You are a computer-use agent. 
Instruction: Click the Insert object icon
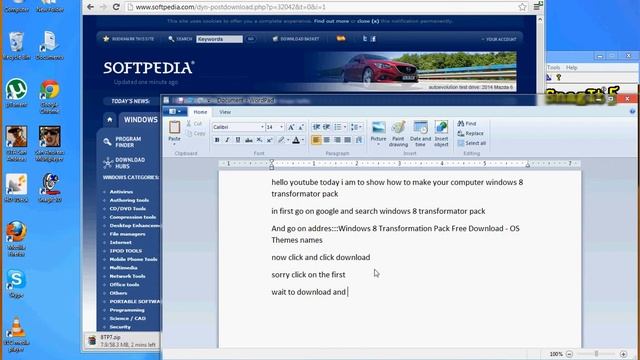(x=441, y=127)
